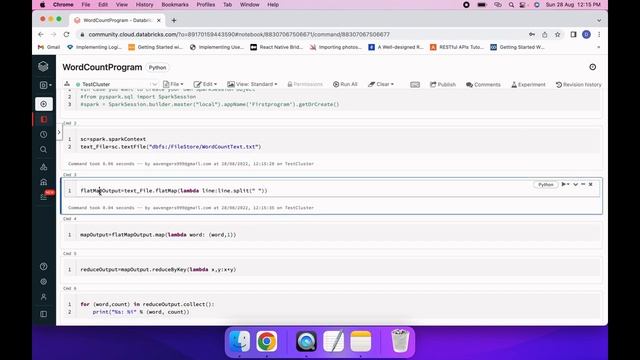Select the WordCountProgram browser tab
This screenshot has height=360, width=640.
(x=118, y=20)
